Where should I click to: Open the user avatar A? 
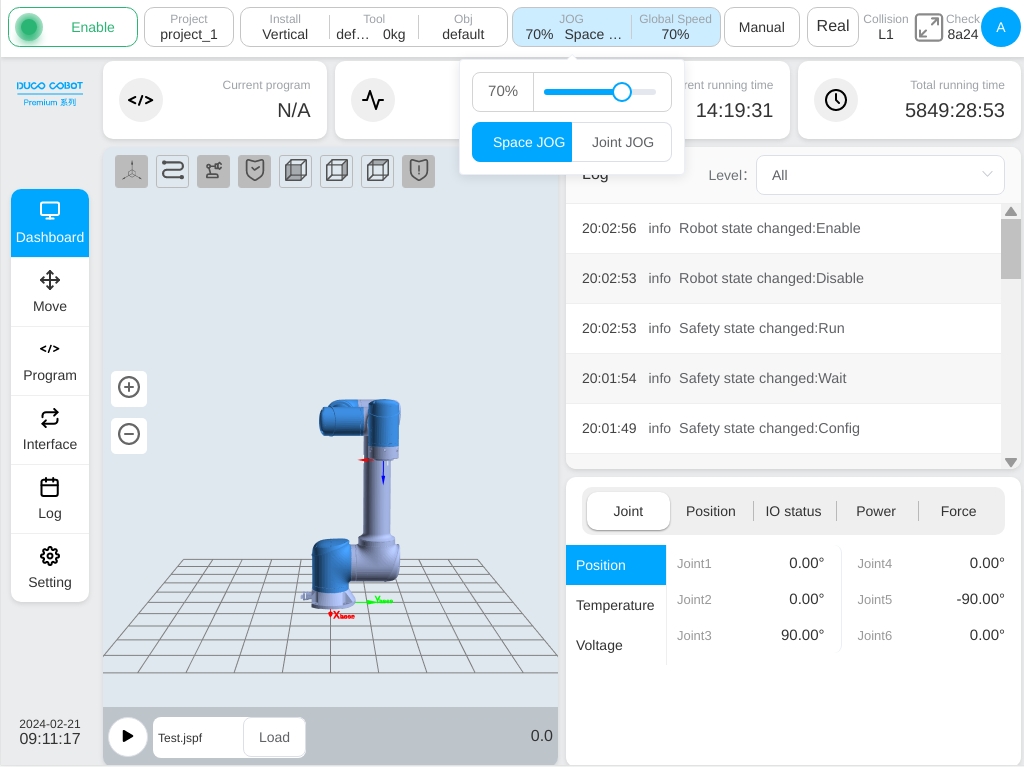pos(1000,27)
